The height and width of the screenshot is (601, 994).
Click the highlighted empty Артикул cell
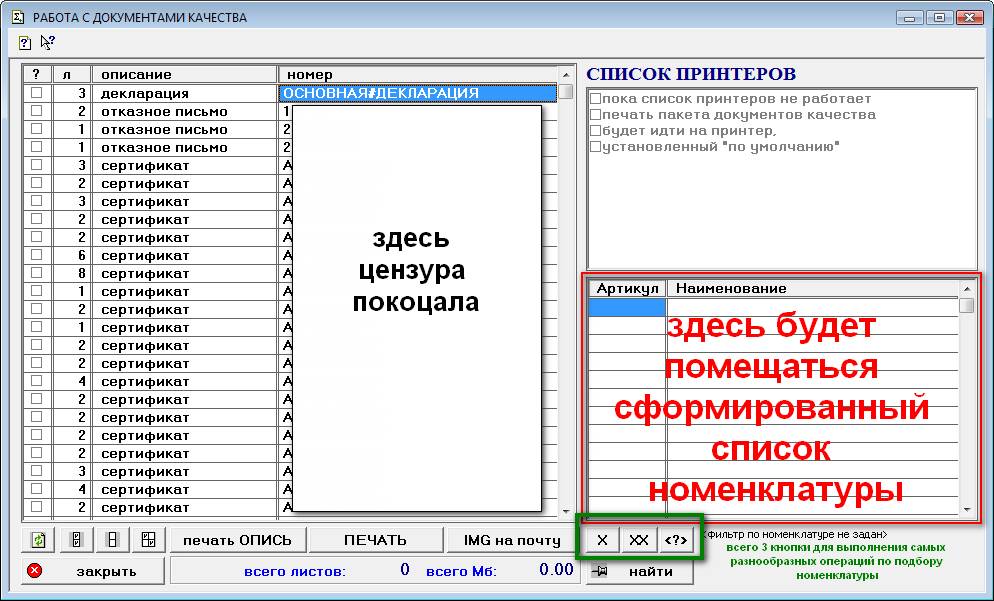628,307
